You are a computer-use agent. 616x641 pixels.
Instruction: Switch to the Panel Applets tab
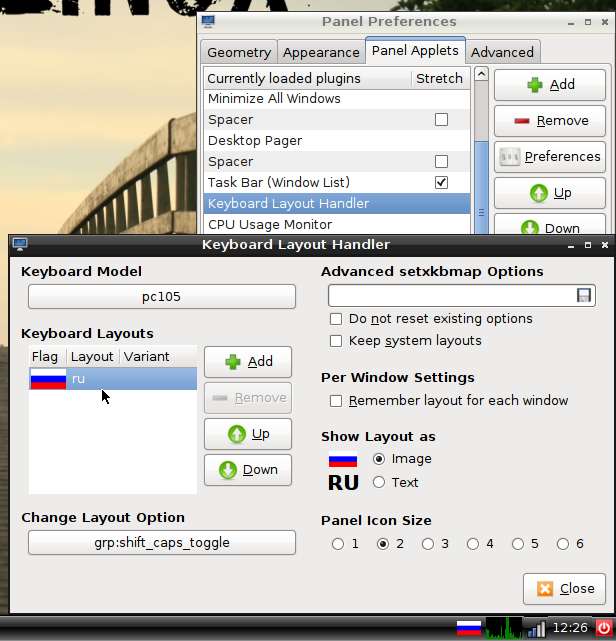click(415, 51)
